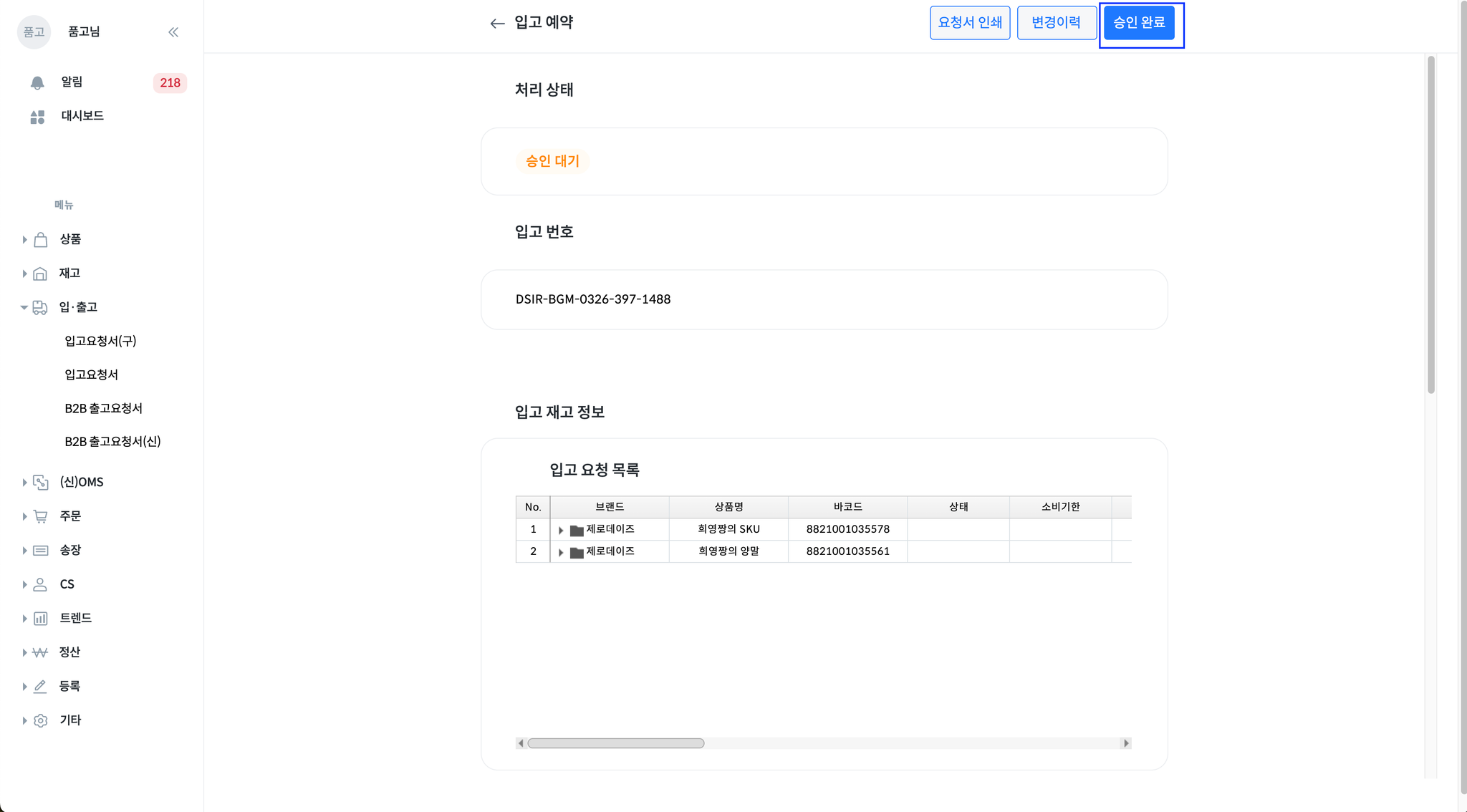Click the back arrow beside 입고 예약
Image resolution: width=1467 pixels, height=812 pixels.
pos(497,24)
